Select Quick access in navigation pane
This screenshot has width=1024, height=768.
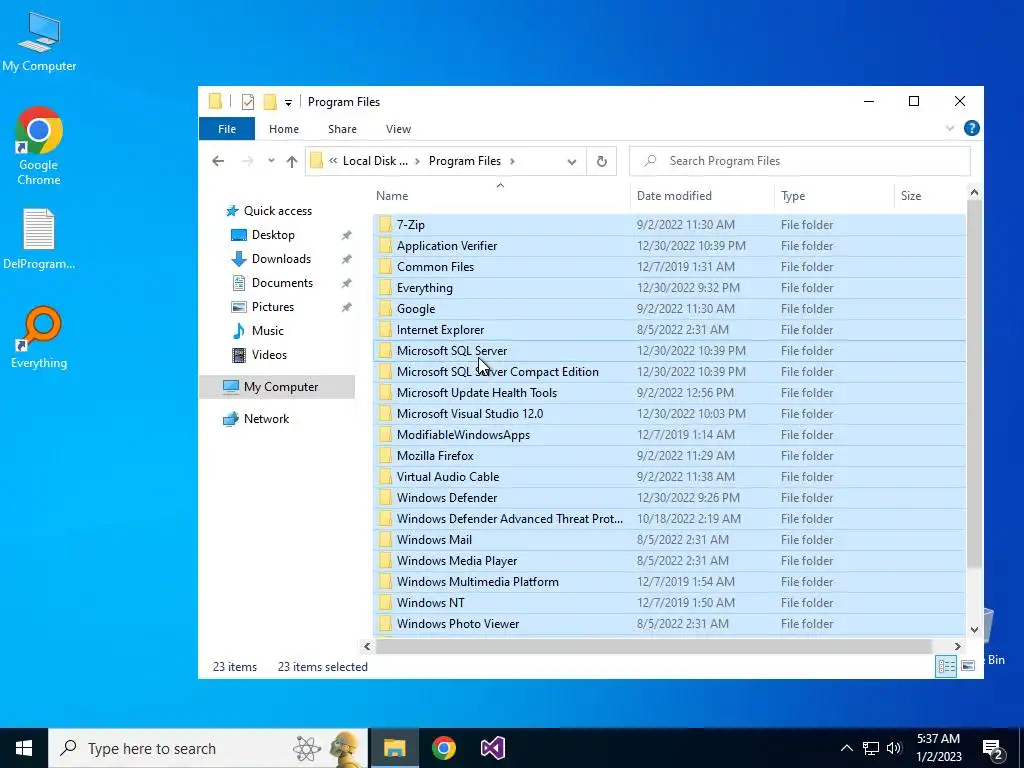277,211
